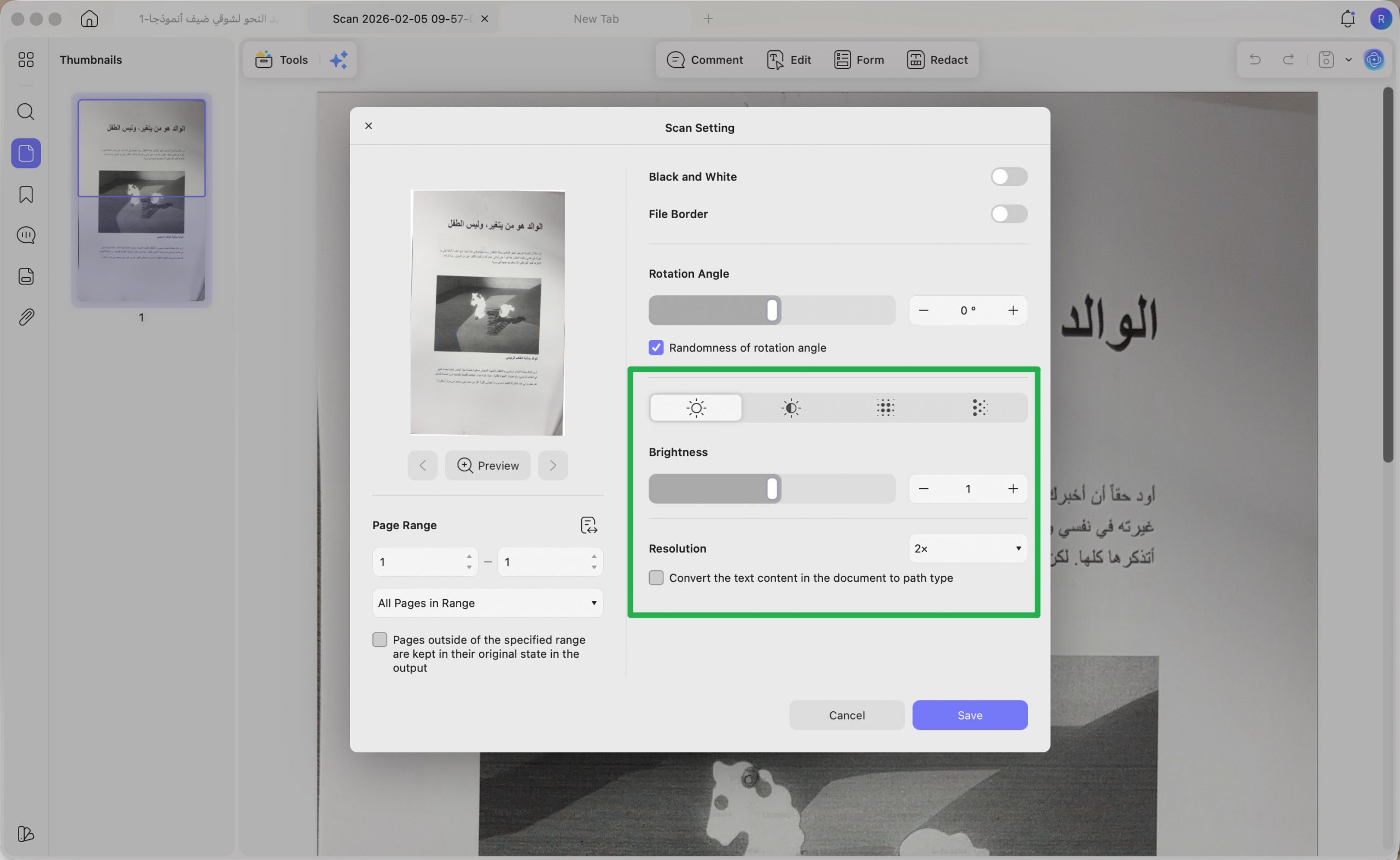Go to the previous preview page arrow
Viewport: 1400px width, 860px height.
pyautogui.click(x=422, y=465)
